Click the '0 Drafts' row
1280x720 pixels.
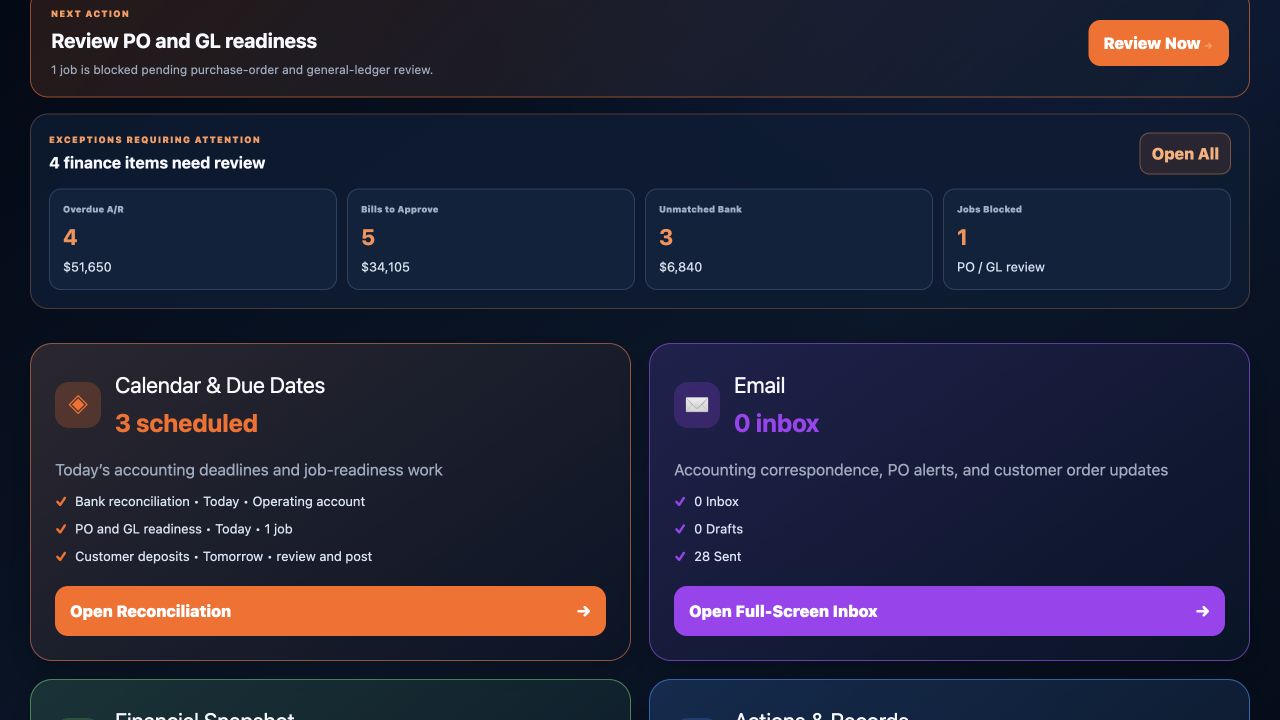click(719, 529)
